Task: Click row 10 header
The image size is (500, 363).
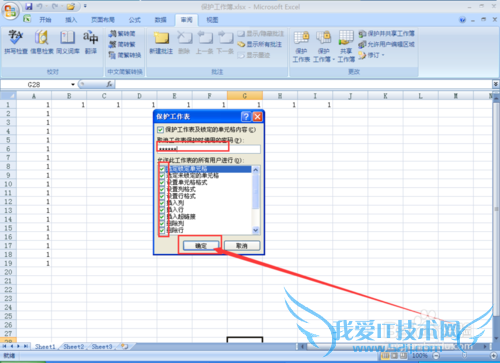Action: click(8, 184)
